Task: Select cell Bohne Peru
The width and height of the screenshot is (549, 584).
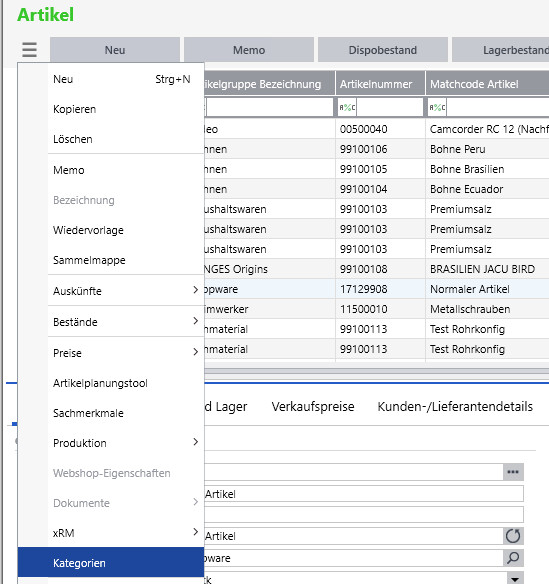Action: pos(488,149)
